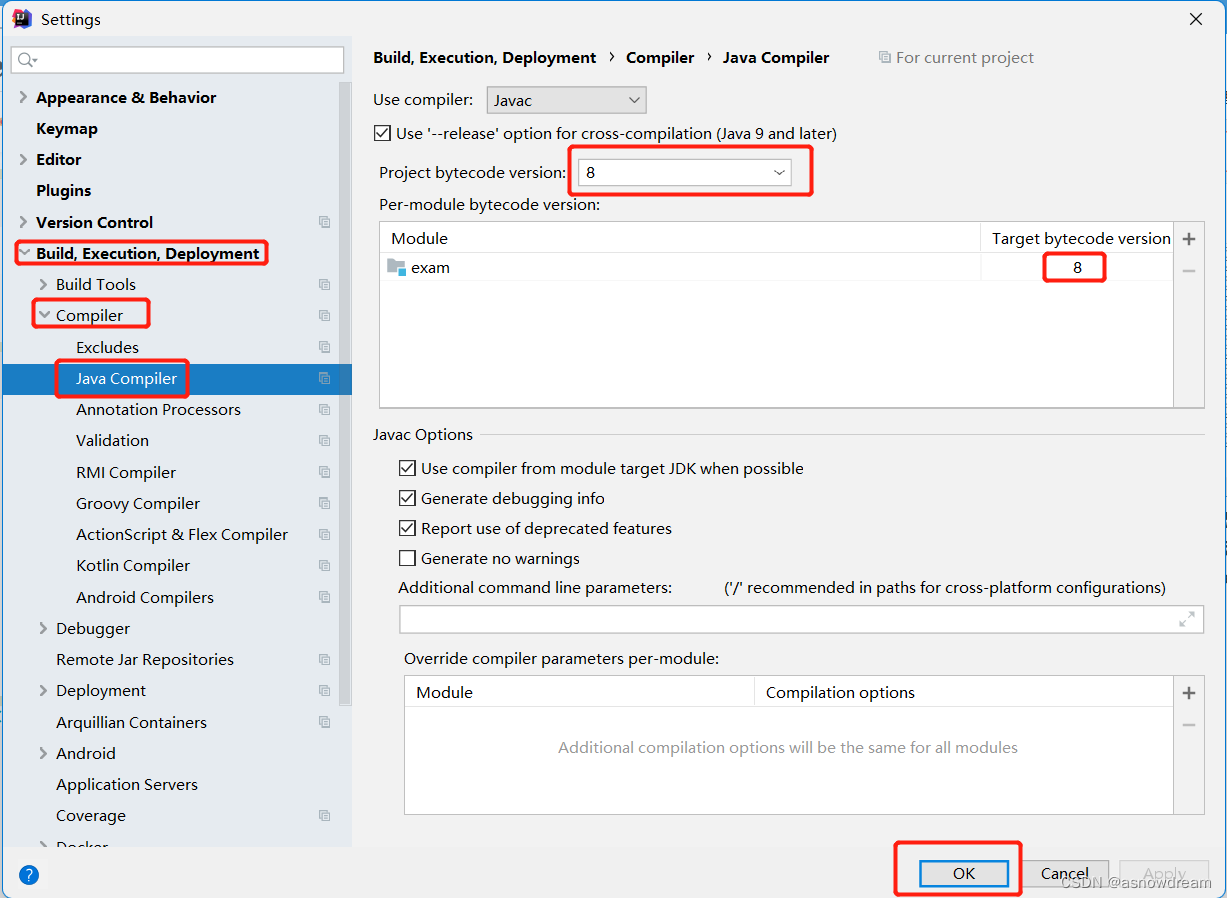The width and height of the screenshot is (1227, 898).
Task: Click the help question mark icon
Action: pos(29,875)
